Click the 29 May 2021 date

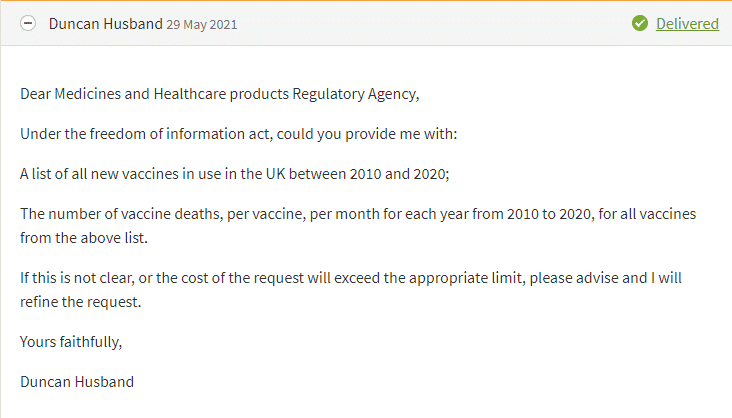[202, 25]
